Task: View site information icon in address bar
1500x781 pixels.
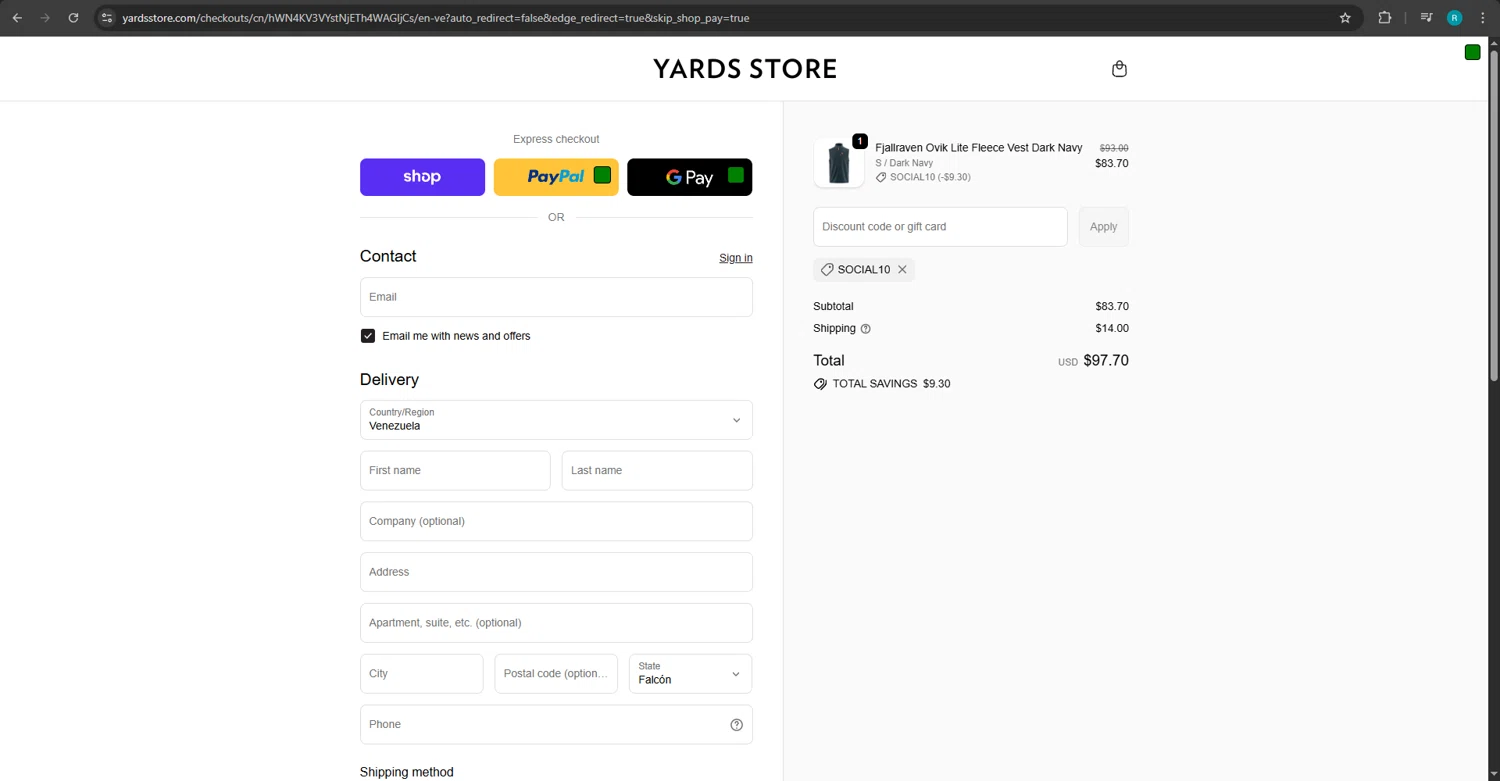Action: (107, 18)
